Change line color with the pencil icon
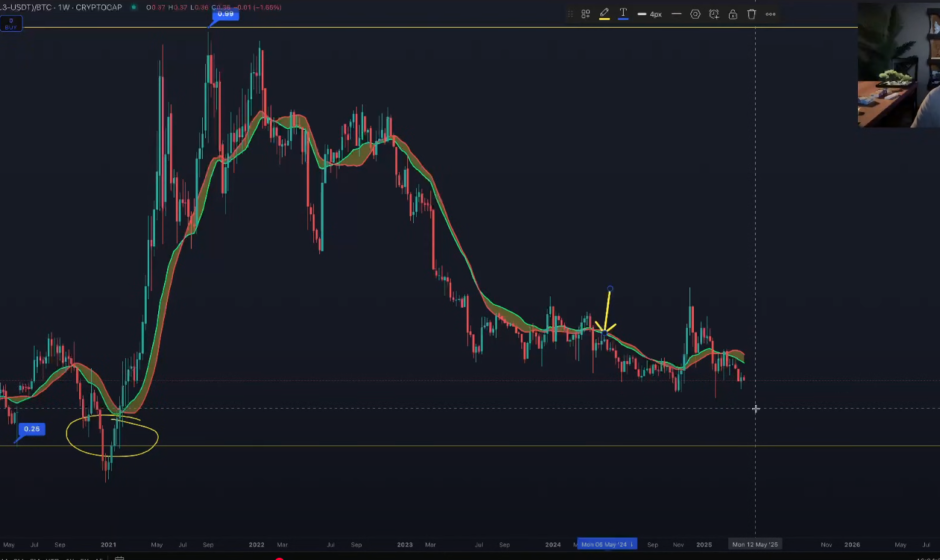This screenshot has height=560, width=940. coord(604,15)
